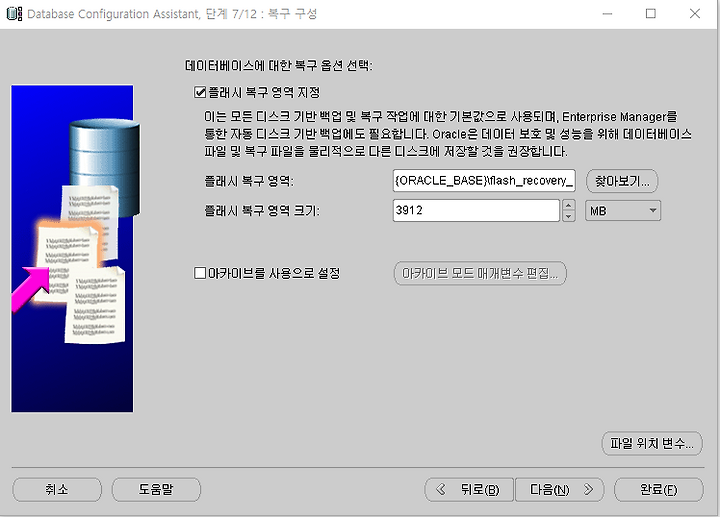
Task: Open 도움말 help
Action: 156,489
